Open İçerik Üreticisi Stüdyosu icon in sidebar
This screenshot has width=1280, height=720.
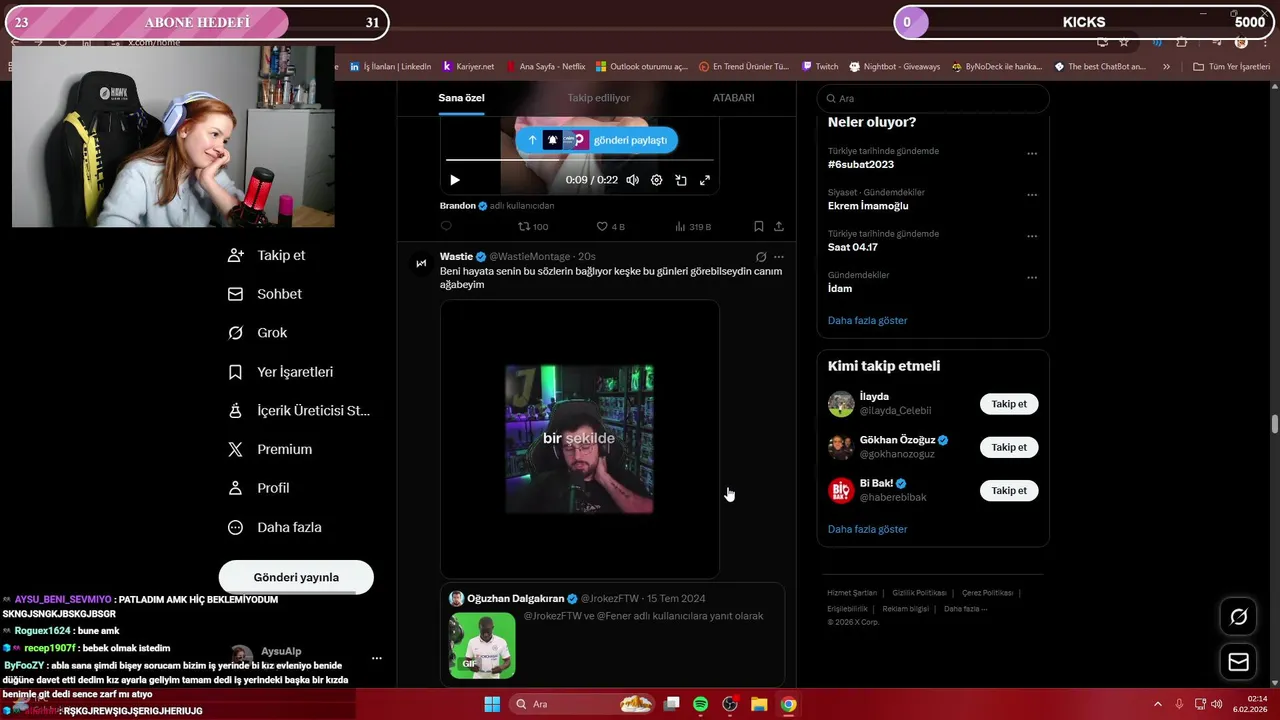pos(236,411)
